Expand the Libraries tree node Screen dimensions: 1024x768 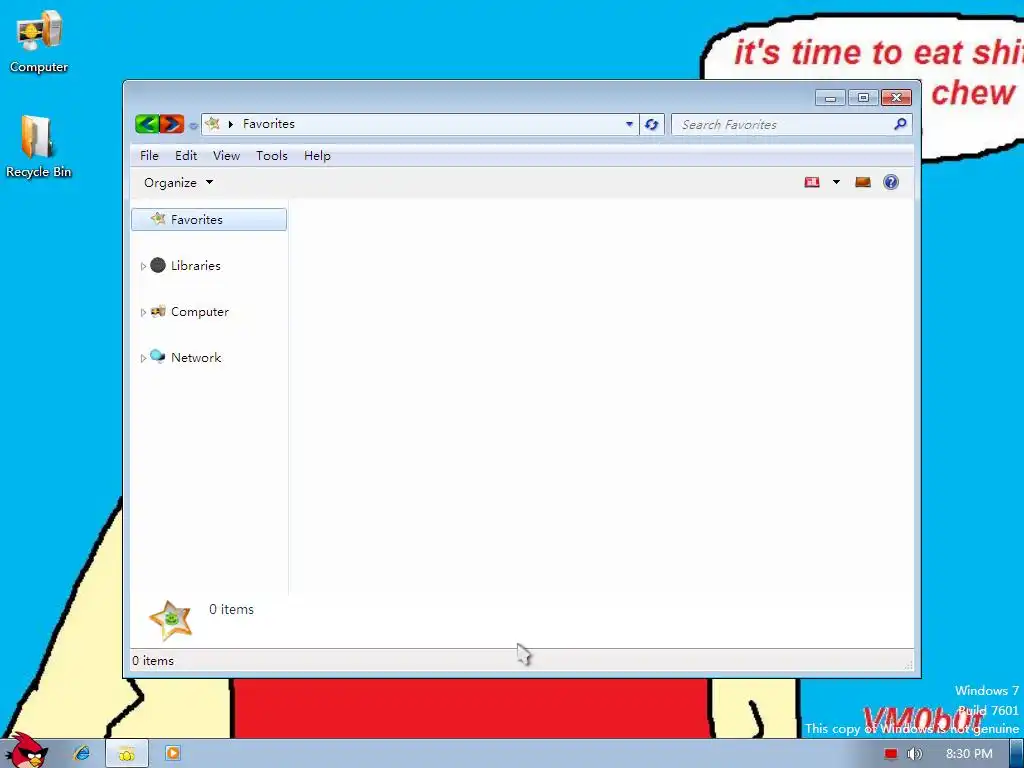tap(143, 266)
